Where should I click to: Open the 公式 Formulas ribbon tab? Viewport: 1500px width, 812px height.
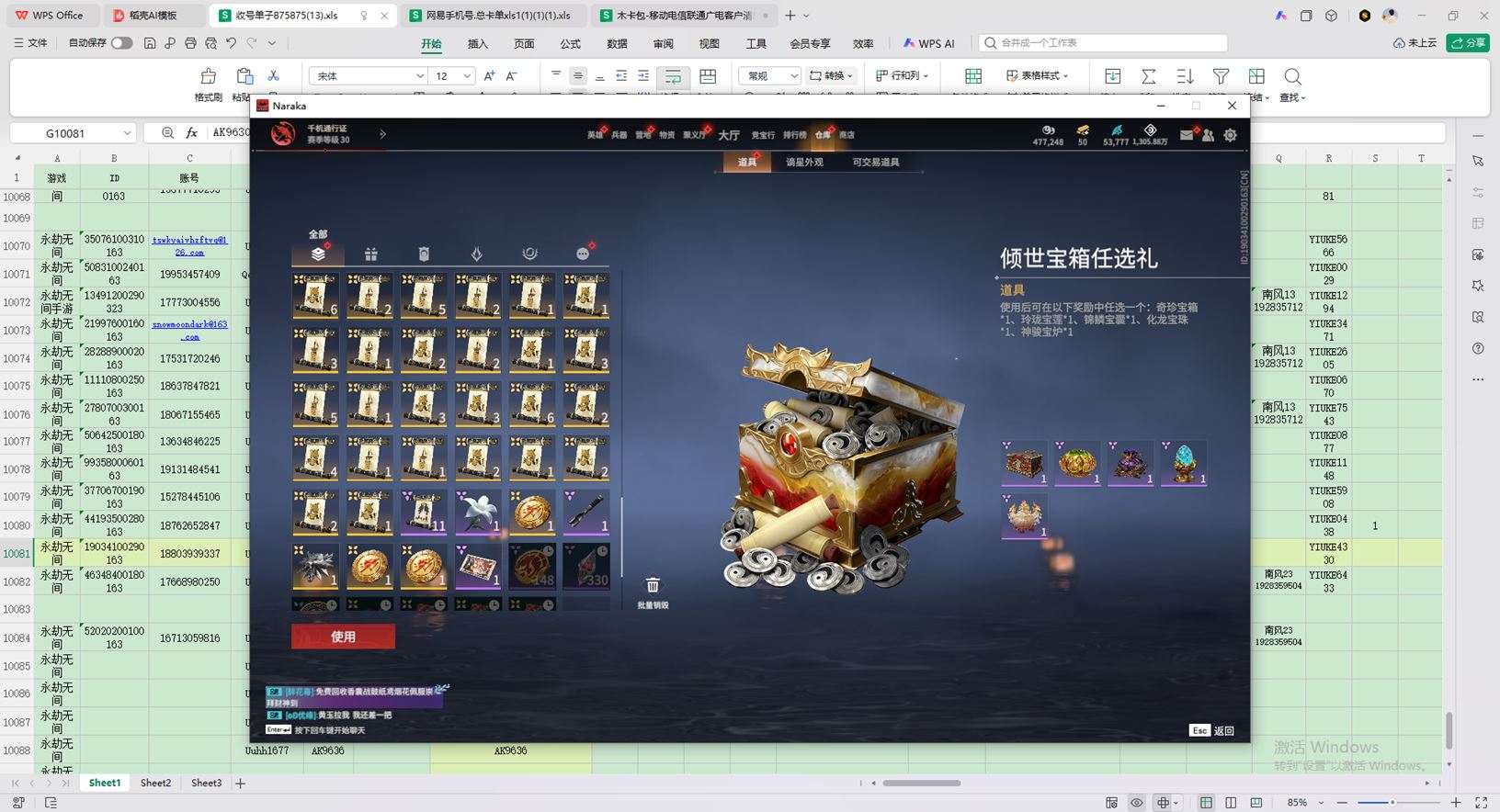[571, 44]
